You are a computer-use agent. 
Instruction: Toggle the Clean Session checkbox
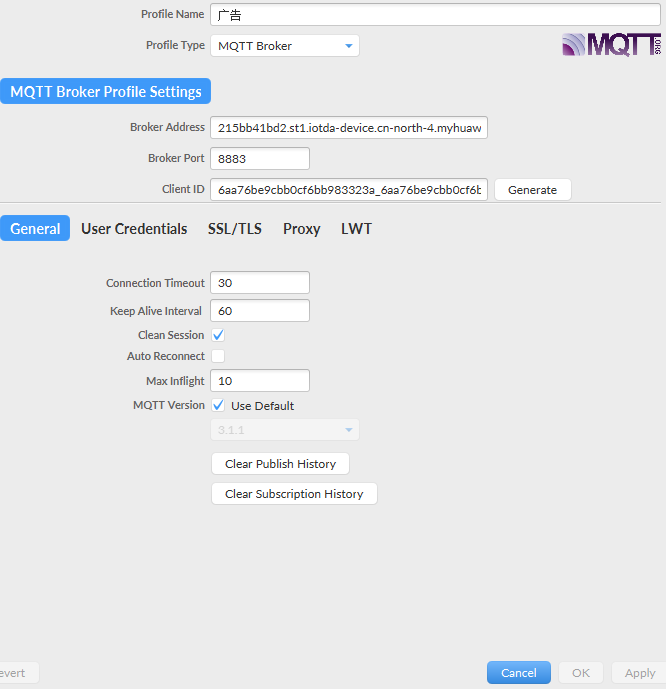click(x=218, y=335)
